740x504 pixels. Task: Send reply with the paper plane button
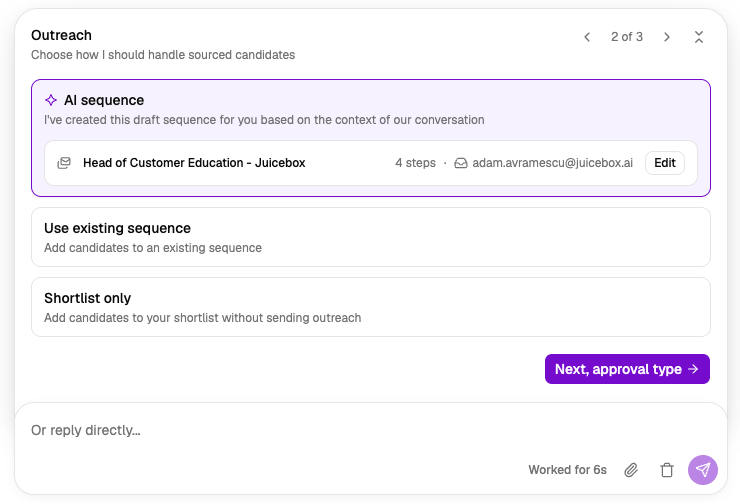click(x=703, y=470)
